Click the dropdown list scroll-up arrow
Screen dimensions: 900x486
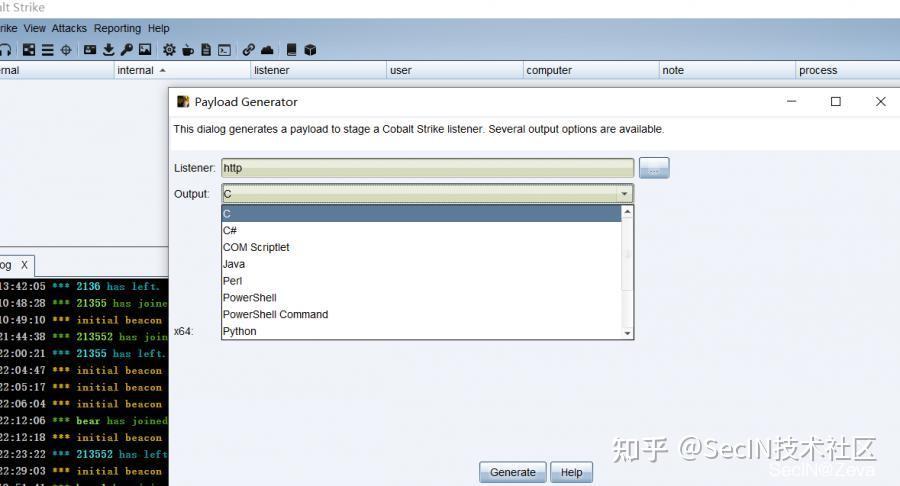coord(627,212)
